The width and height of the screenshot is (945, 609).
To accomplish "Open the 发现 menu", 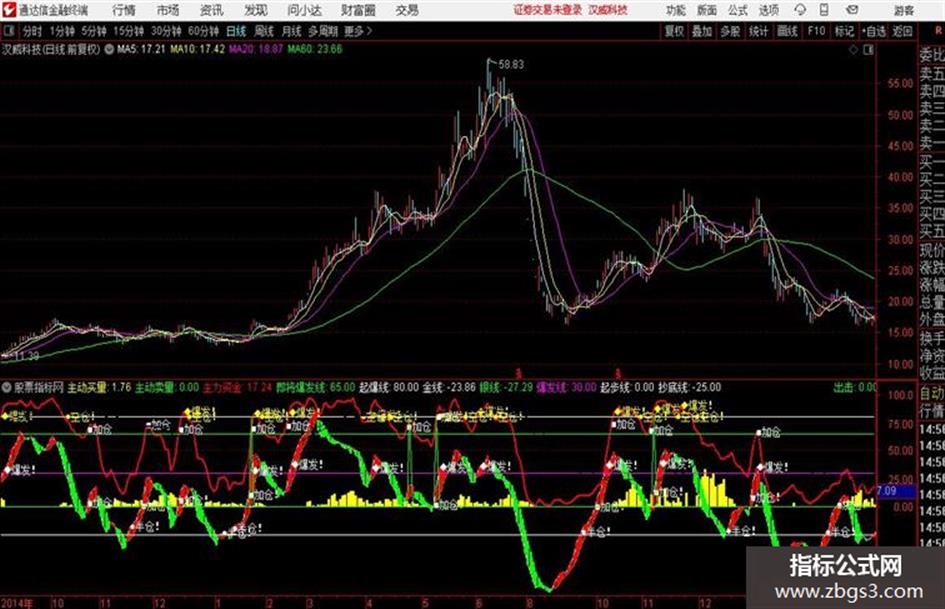I will coord(256,10).
